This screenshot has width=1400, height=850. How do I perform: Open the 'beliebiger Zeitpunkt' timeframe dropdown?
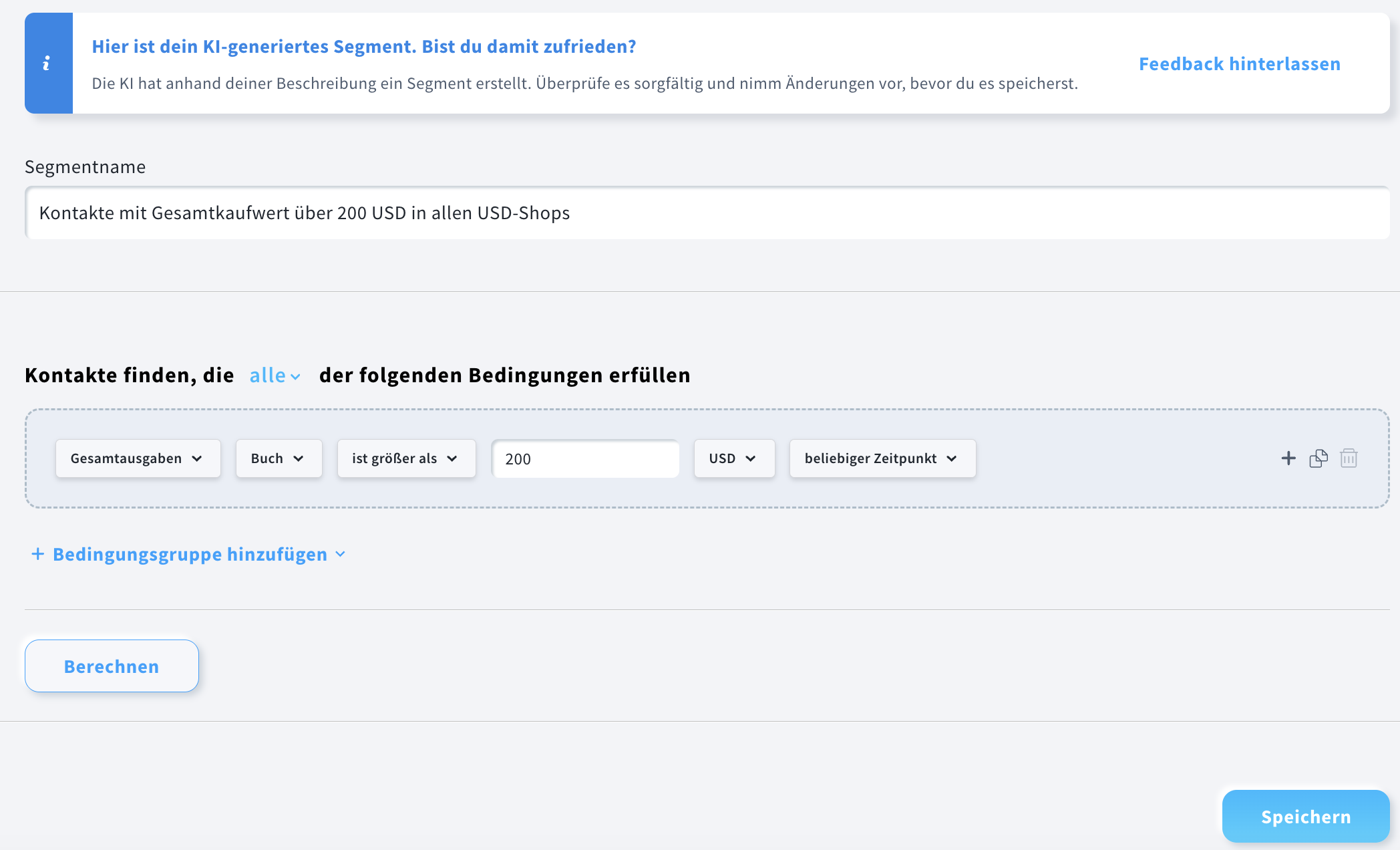(882, 458)
